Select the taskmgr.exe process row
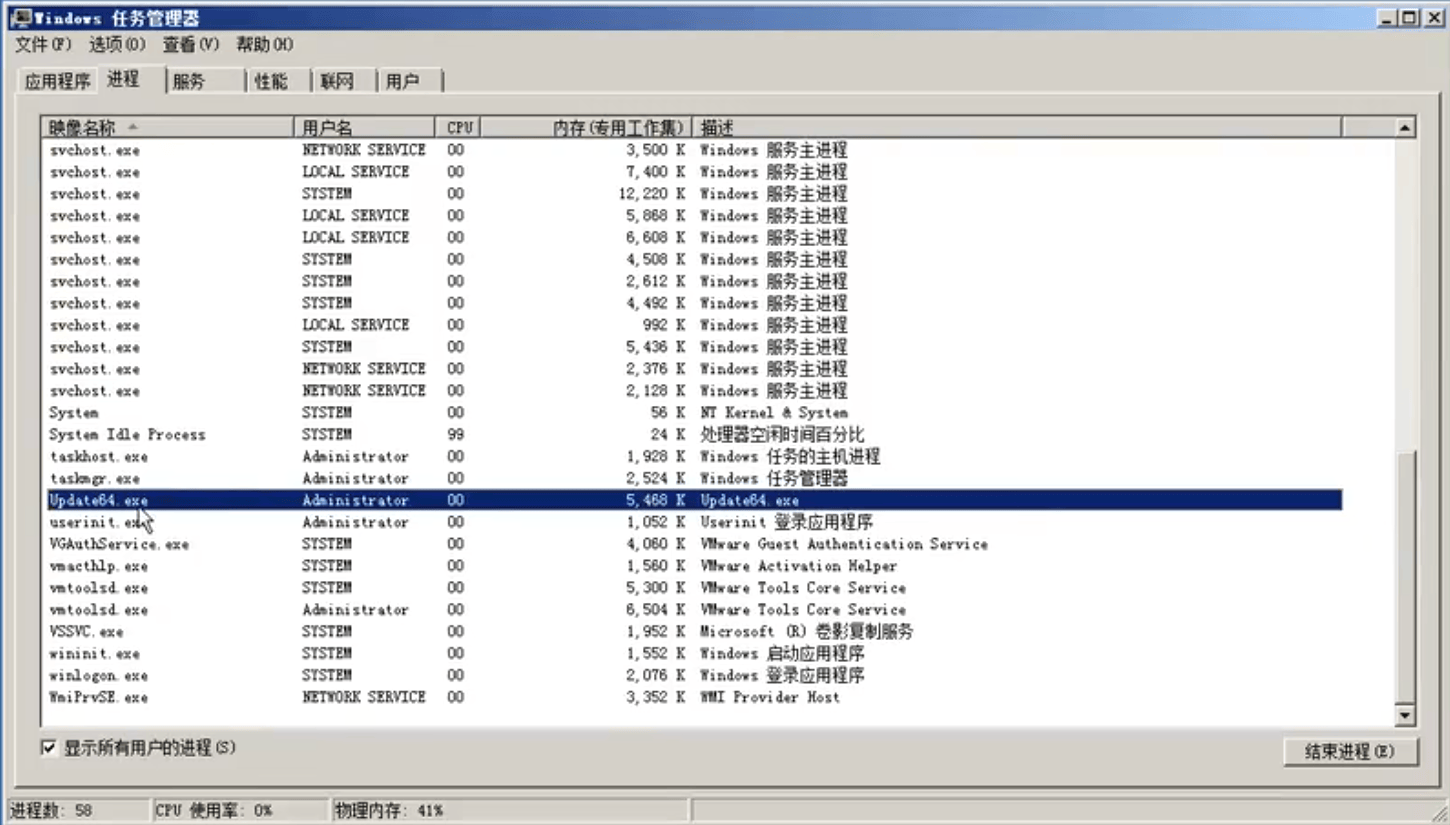Viewport: 1450px width, 825px height. (x=690, y=478)
